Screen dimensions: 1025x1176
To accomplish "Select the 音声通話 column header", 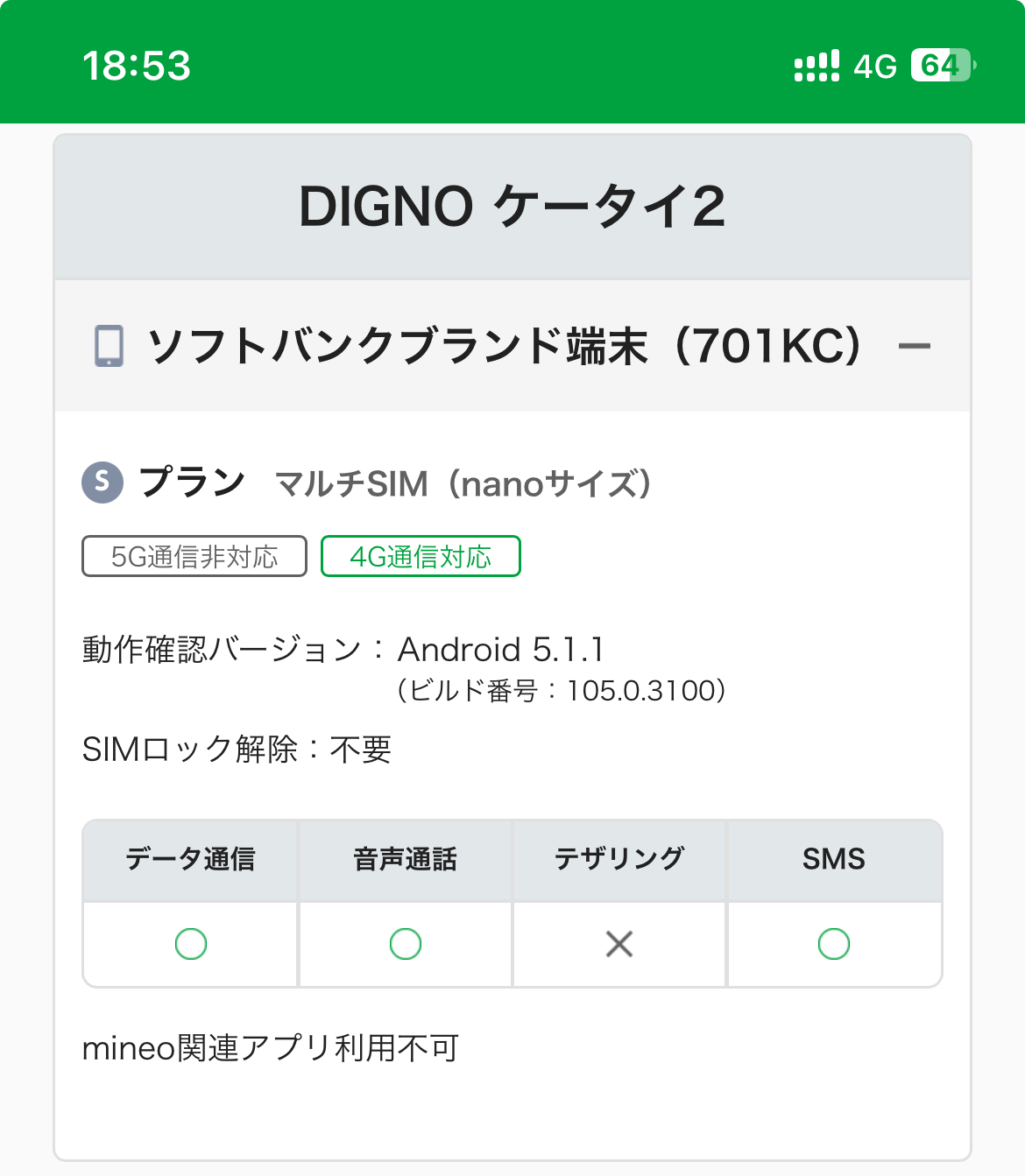I will pos(406,860).
